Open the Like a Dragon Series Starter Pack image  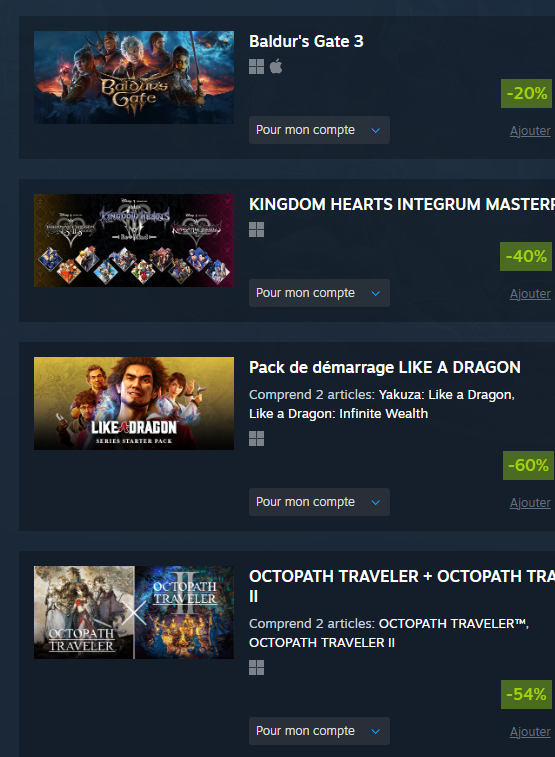point(134,403)
